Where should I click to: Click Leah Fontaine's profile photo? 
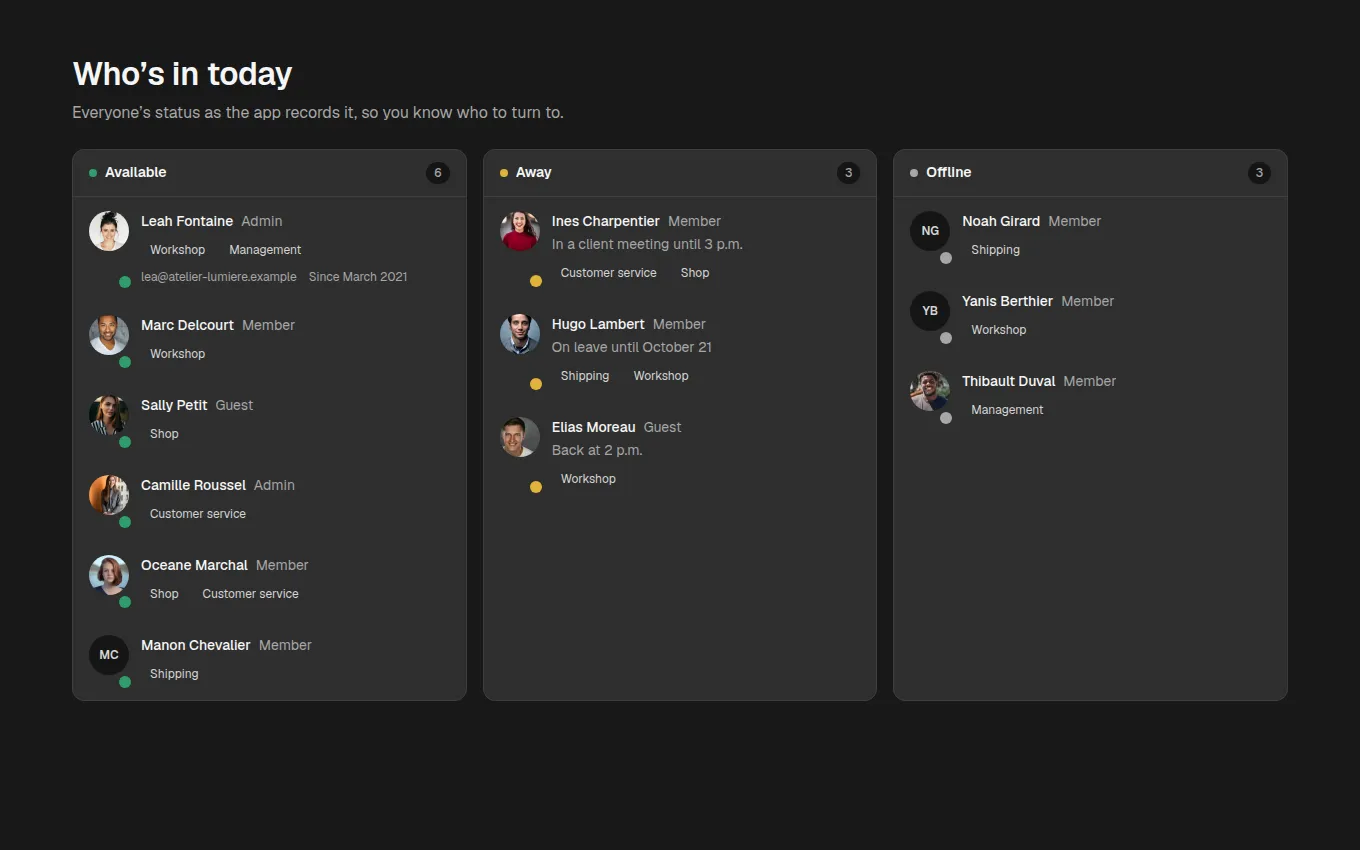(x=109, y=231)
